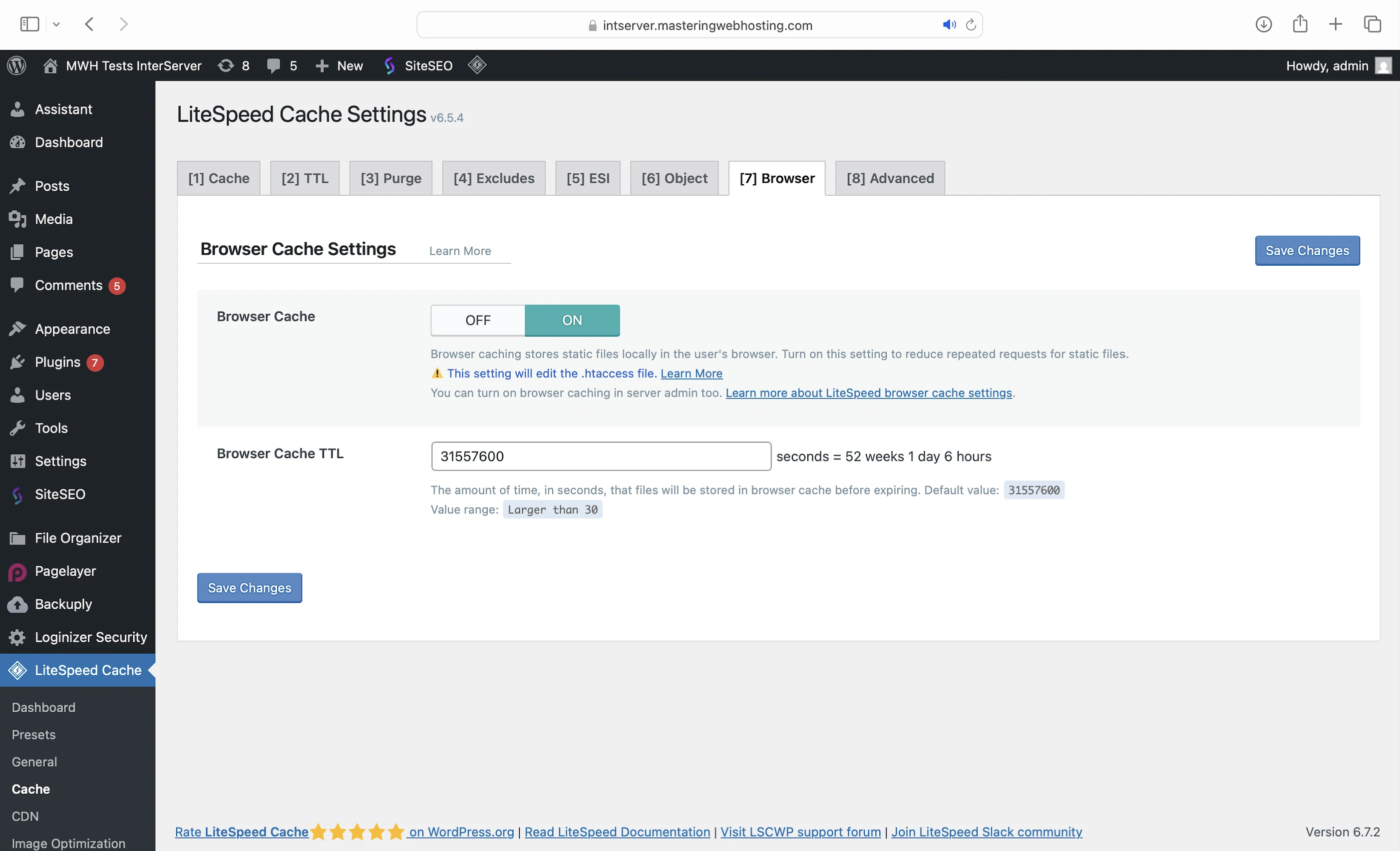Open Read LiteSpeed Documentation link
This screenshot has height=851, width=1400.
pos(617,831)
